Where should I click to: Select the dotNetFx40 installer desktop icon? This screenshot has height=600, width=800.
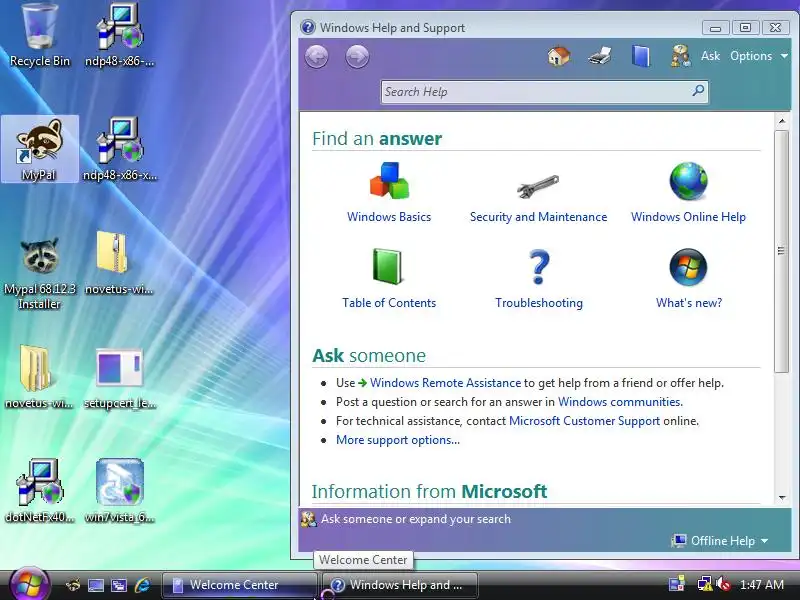40,491
